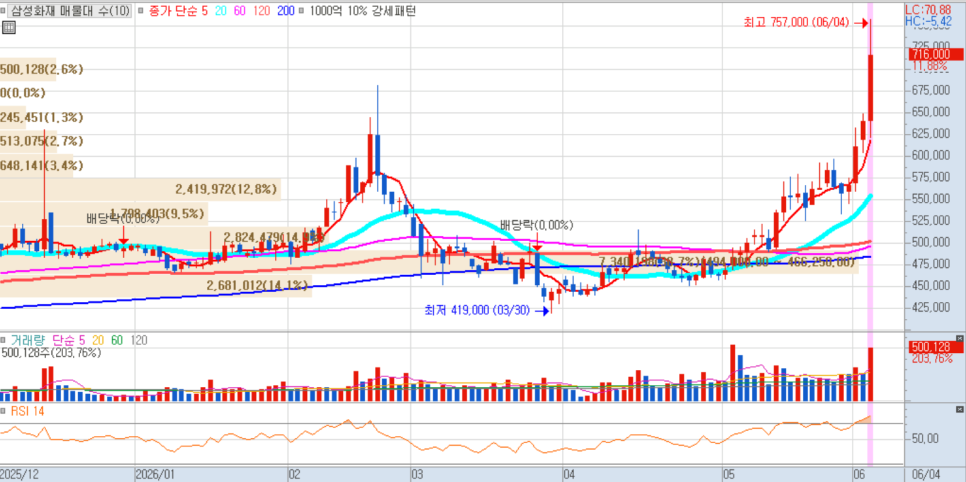Toggle square marker beside 삼성화재 매물대 수(10)
The width and height of the screenshot is (966, 482).
tap(3, 10)
